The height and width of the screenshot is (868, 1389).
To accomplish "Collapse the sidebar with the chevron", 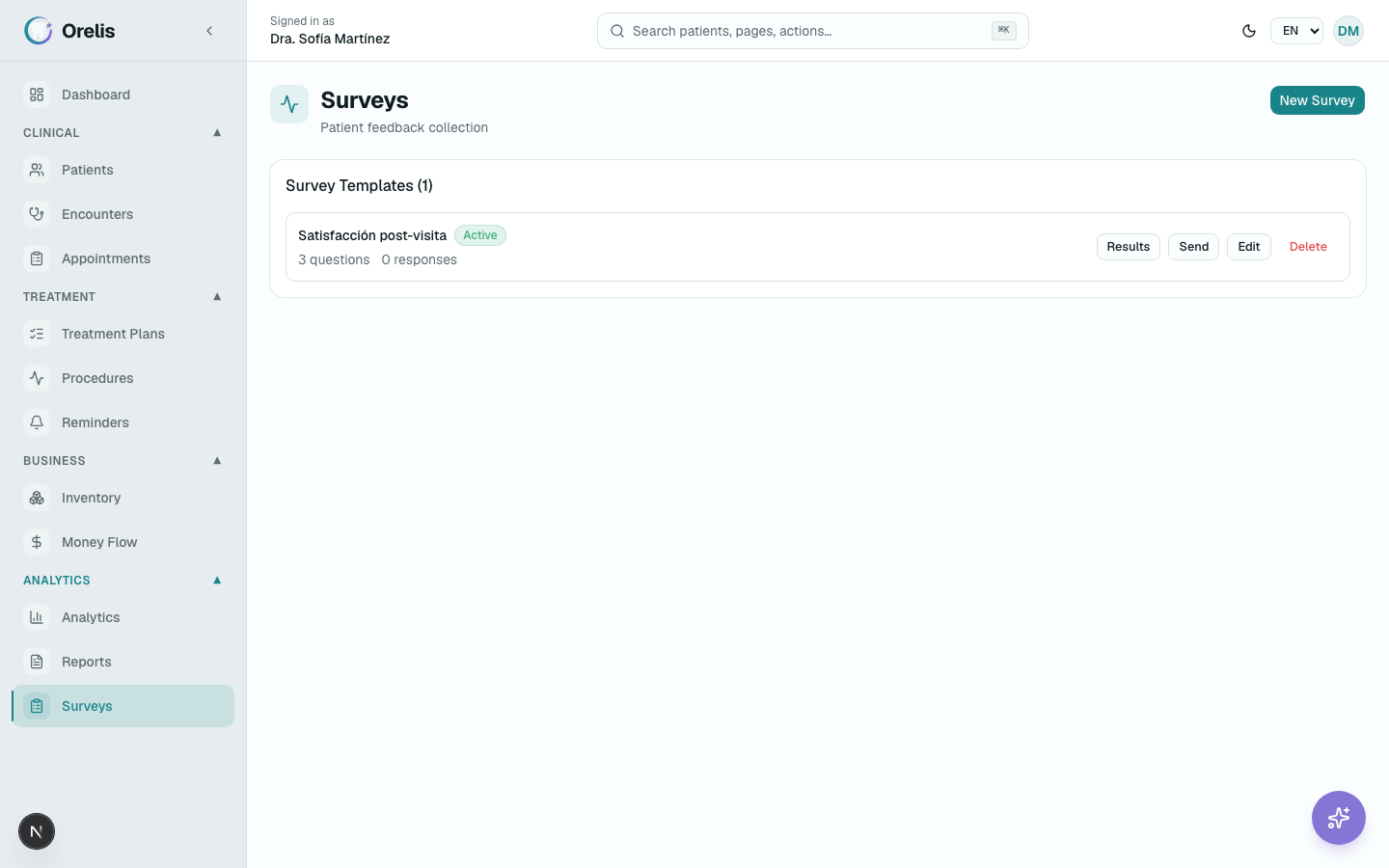I will point(209,31).
